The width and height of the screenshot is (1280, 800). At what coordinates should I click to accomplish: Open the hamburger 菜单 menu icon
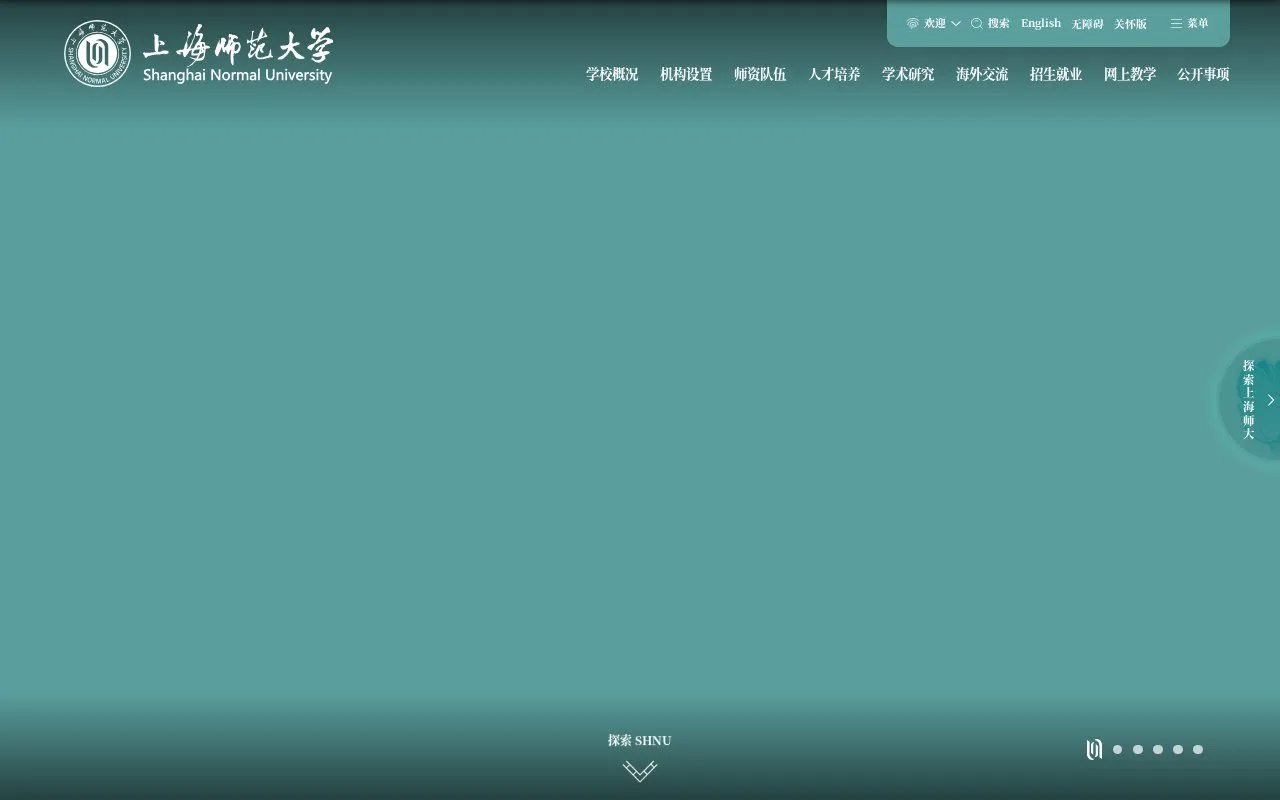(1176, 23)
